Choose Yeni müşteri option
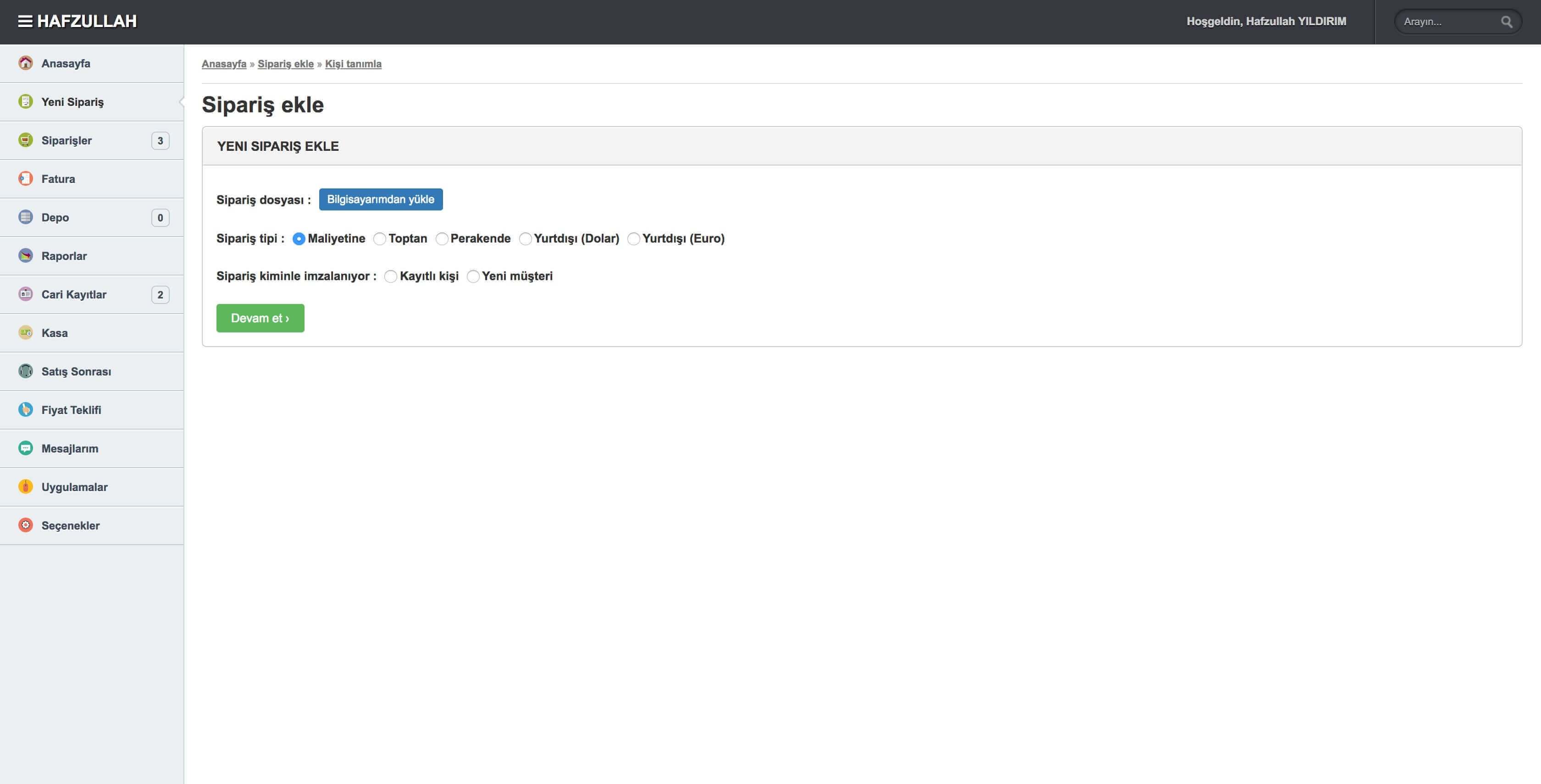The image size is (1541, 784). 473,276
